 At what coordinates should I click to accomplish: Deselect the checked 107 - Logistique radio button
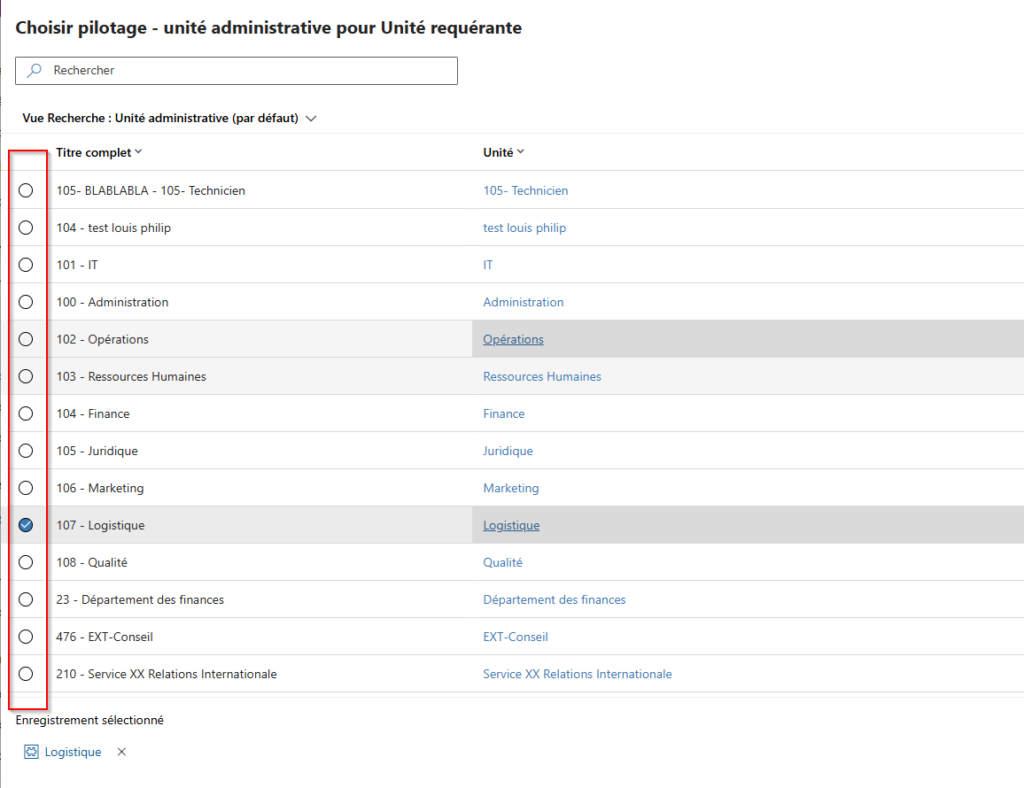click(x=26, y=525)
